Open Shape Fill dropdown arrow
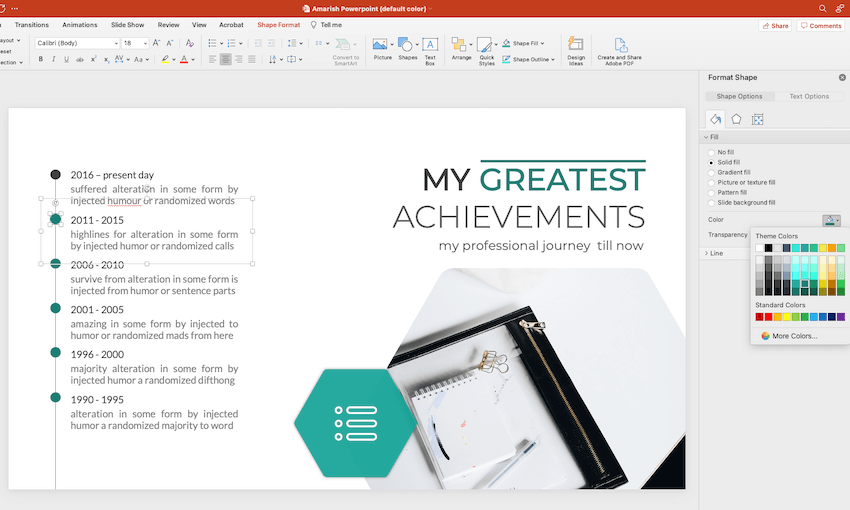The height and width of the screenshot is (510, 850). (x=542, y=43)
